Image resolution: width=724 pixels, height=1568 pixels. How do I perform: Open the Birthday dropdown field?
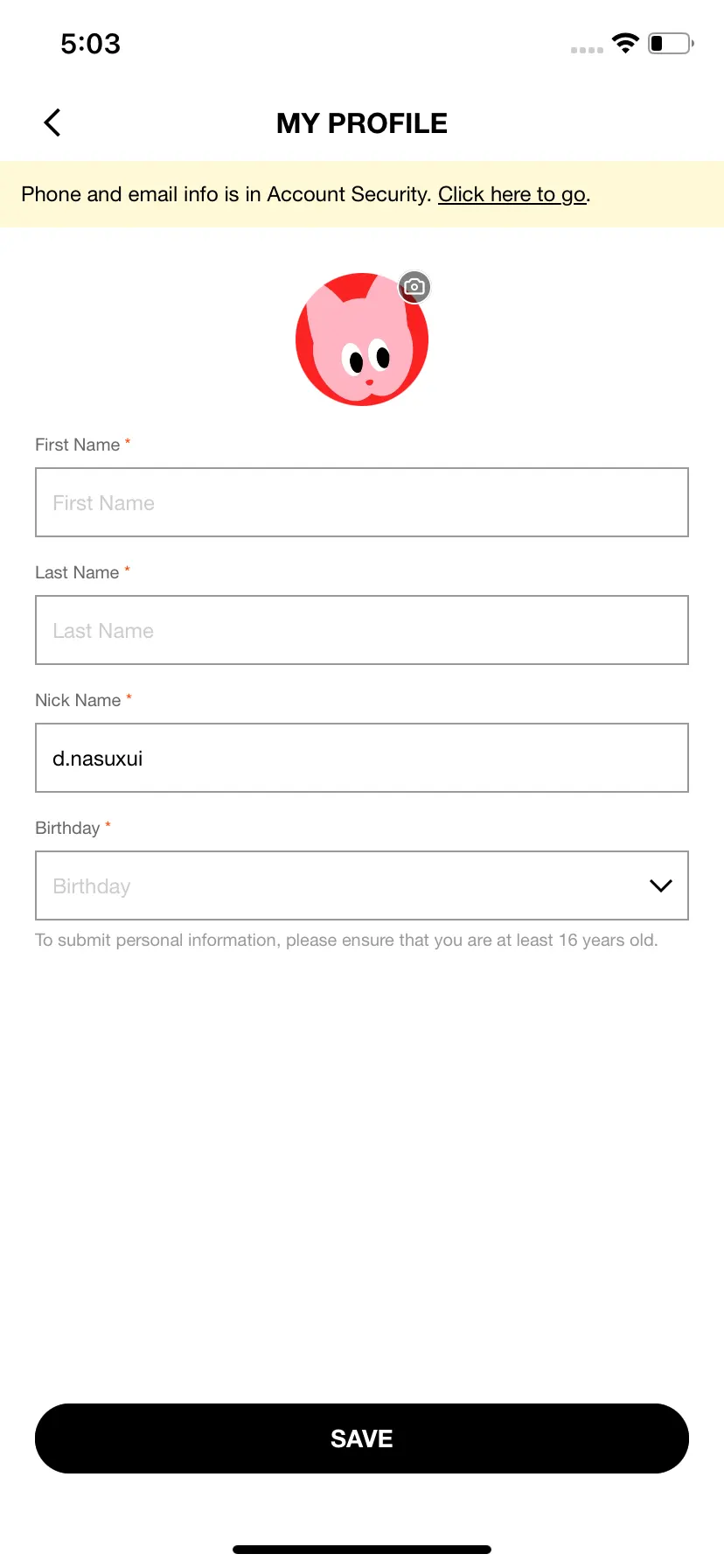[x=362, y=885]
